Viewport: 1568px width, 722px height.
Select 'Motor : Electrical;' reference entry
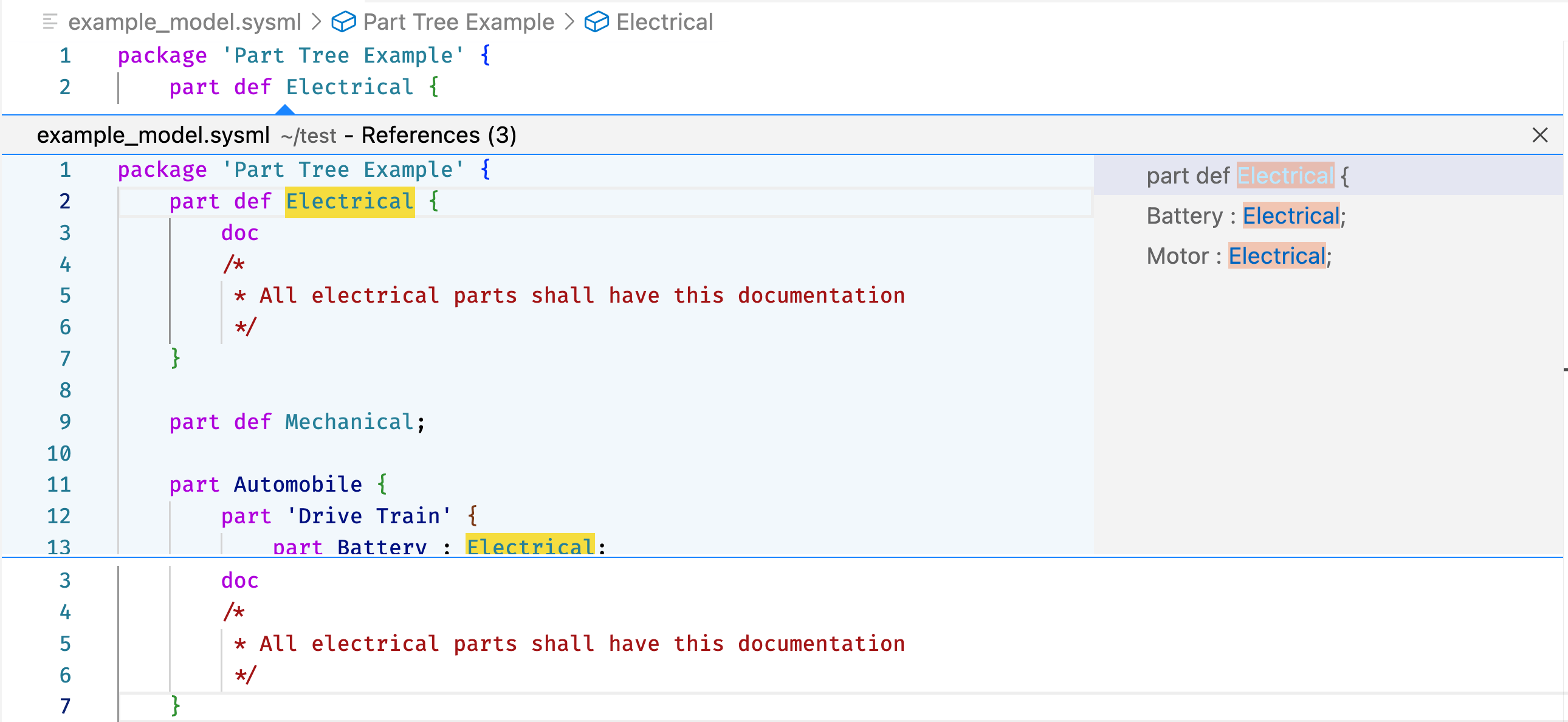coord(1328,256)
